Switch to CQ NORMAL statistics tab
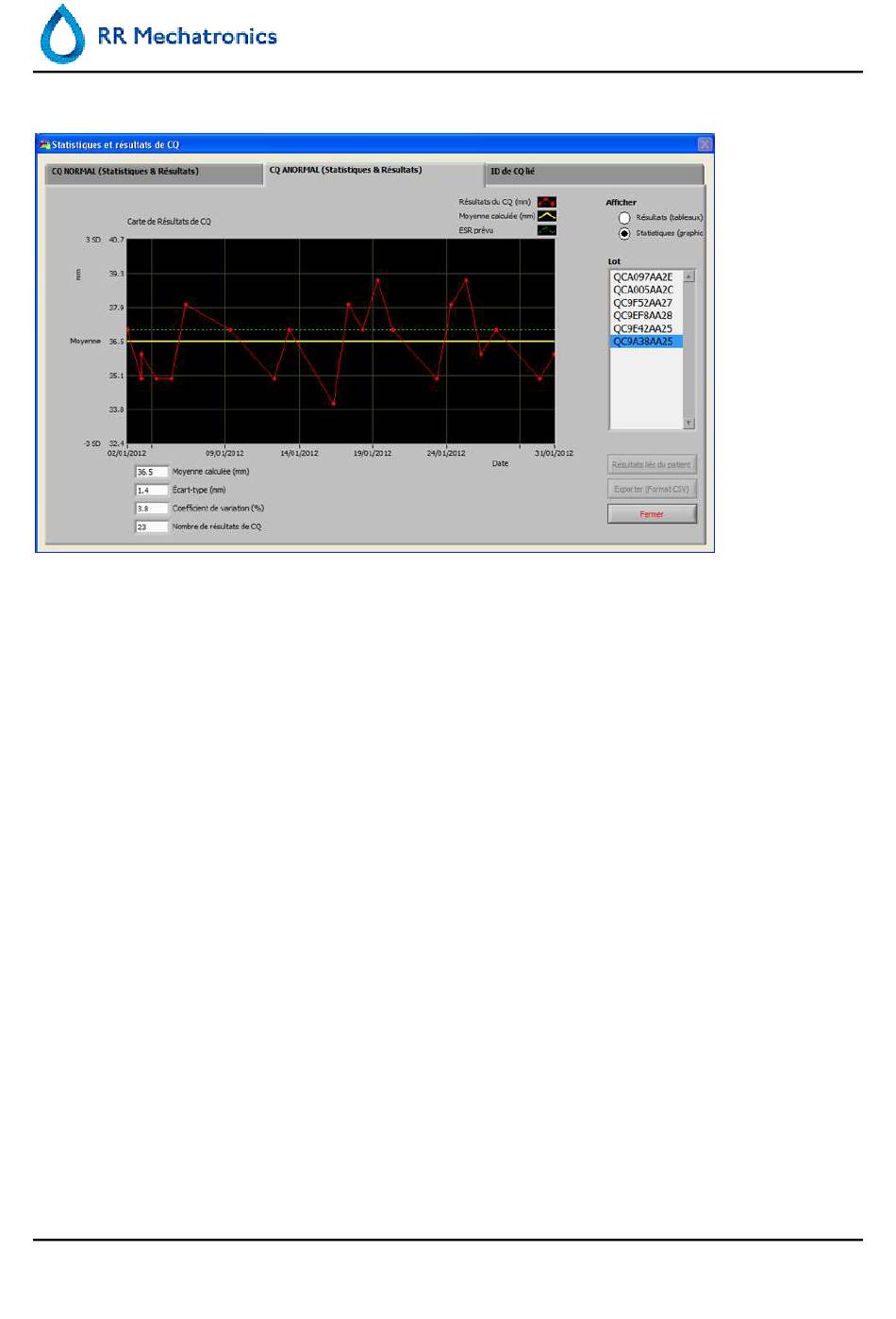Viewport: 896px width, 1319px height. click(155, 173)
